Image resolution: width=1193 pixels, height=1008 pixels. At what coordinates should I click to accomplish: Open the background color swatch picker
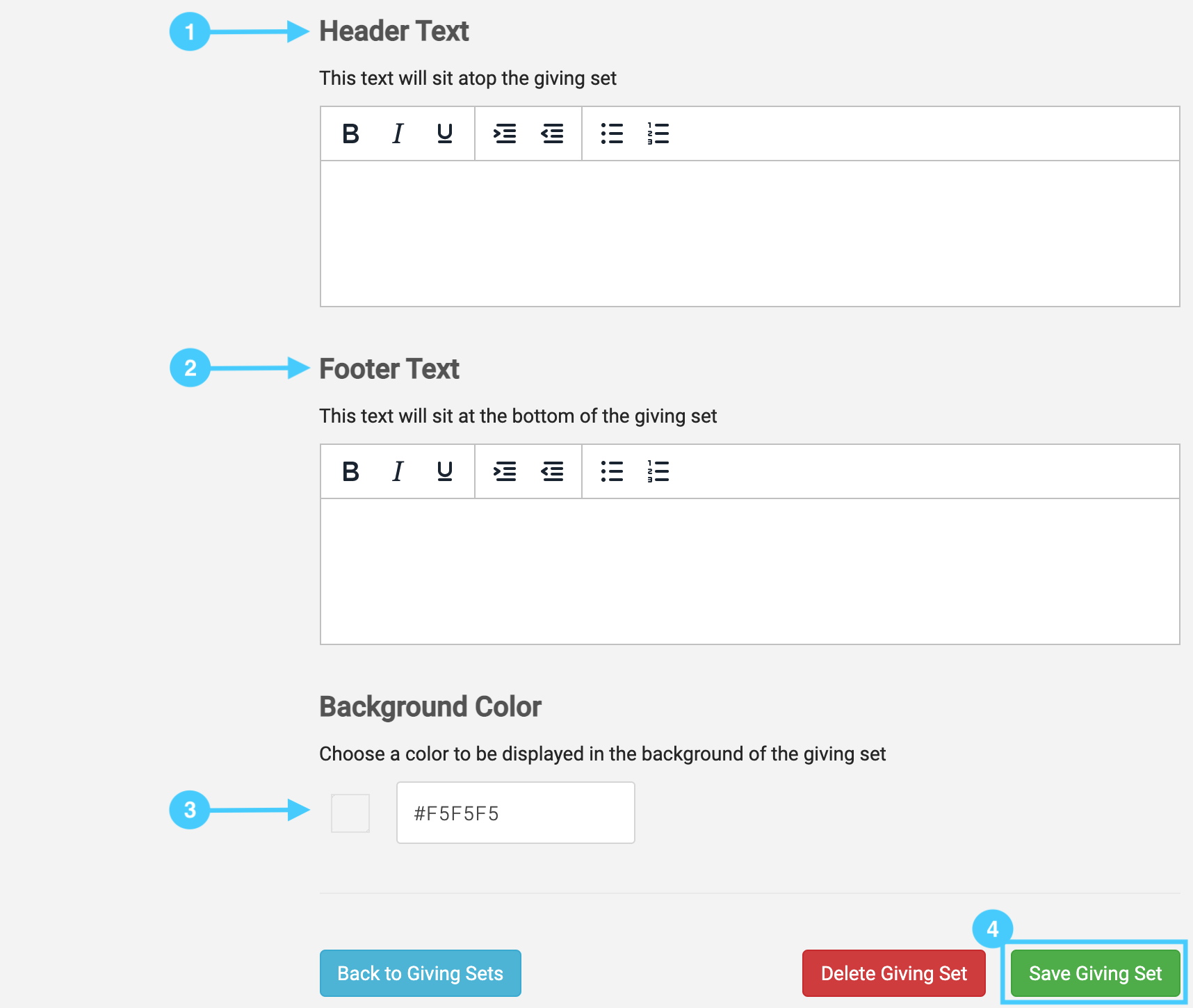pyautogui.click(x=350, y=813)
